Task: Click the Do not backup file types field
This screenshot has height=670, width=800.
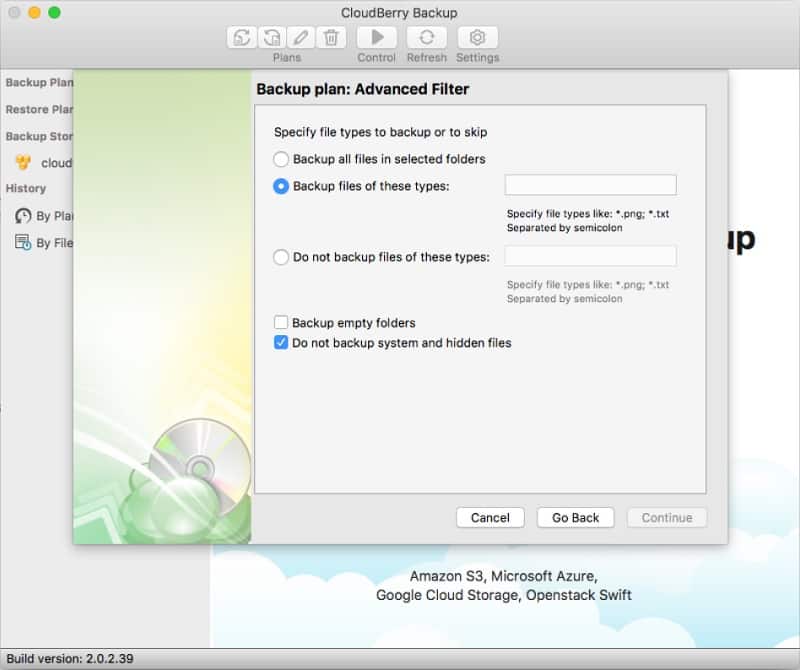Action: pyautogui.click(x=591, y=256)
